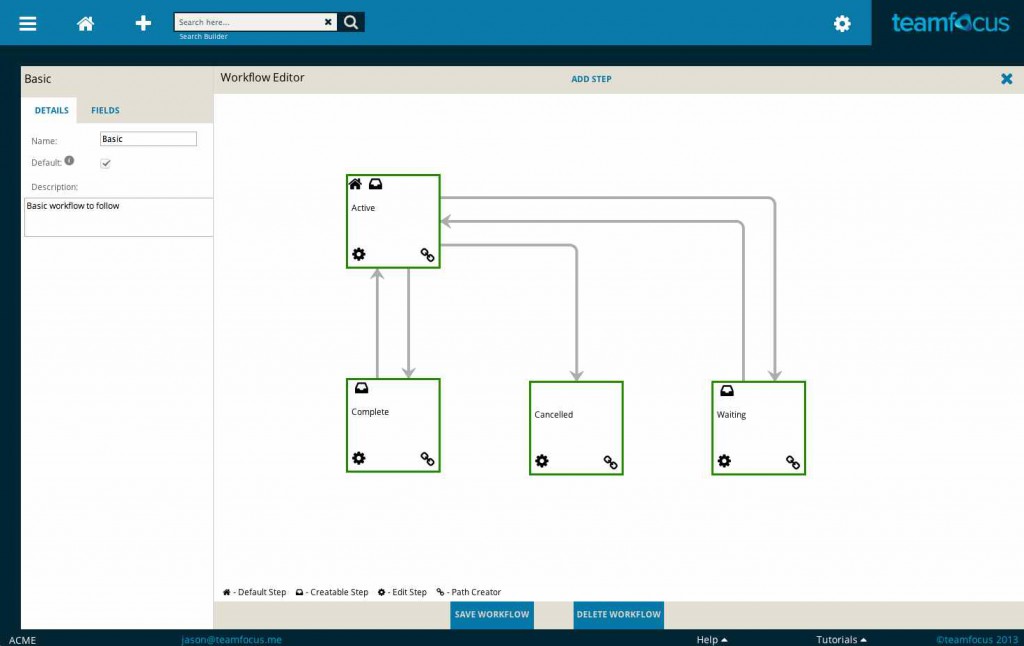
Task: Click the SAVE WORKFLOW button
Action: [x=491, y=615]
